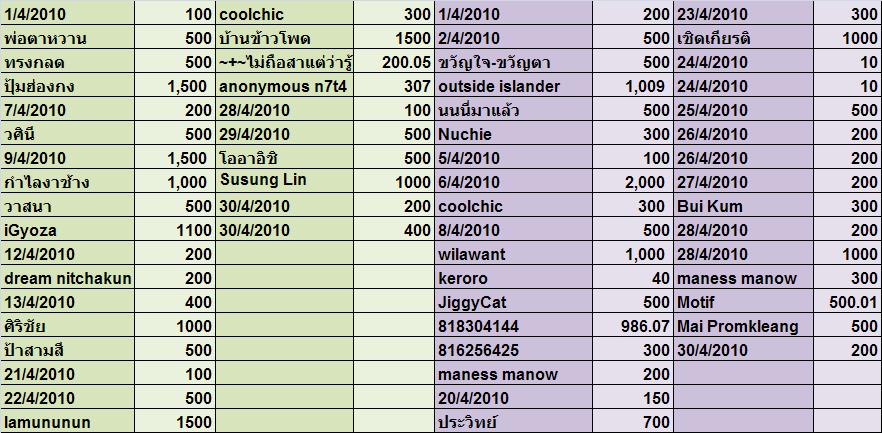Click the 'anonymous n7t4' cell
The image size is (882, 433).
[x=284, y=86]
